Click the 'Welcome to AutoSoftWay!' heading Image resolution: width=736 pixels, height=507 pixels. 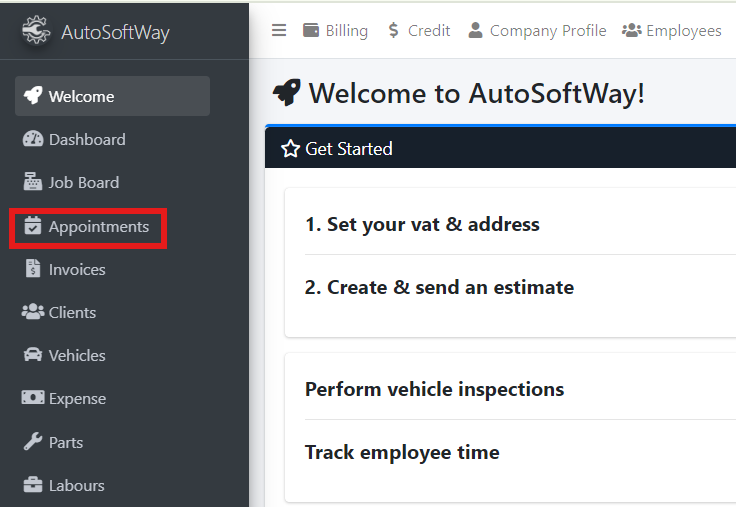pyautogui.click(x=477, y=93)
